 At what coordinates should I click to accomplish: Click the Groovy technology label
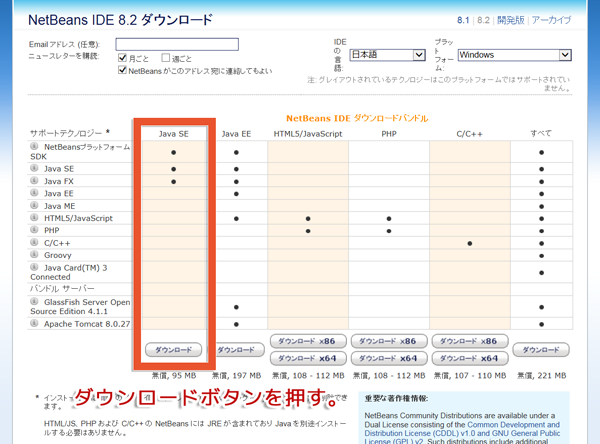58,255
